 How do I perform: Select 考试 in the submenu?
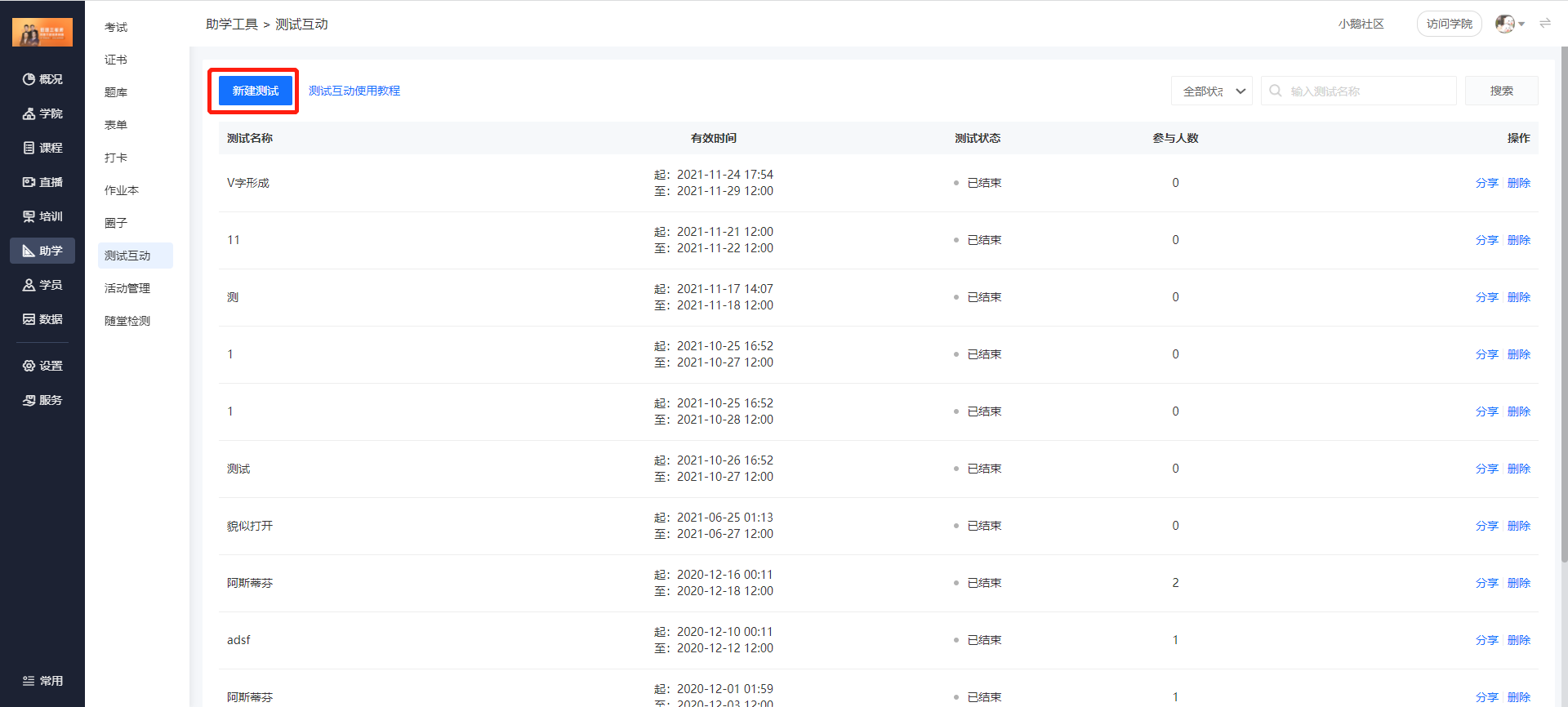point(116,27)
